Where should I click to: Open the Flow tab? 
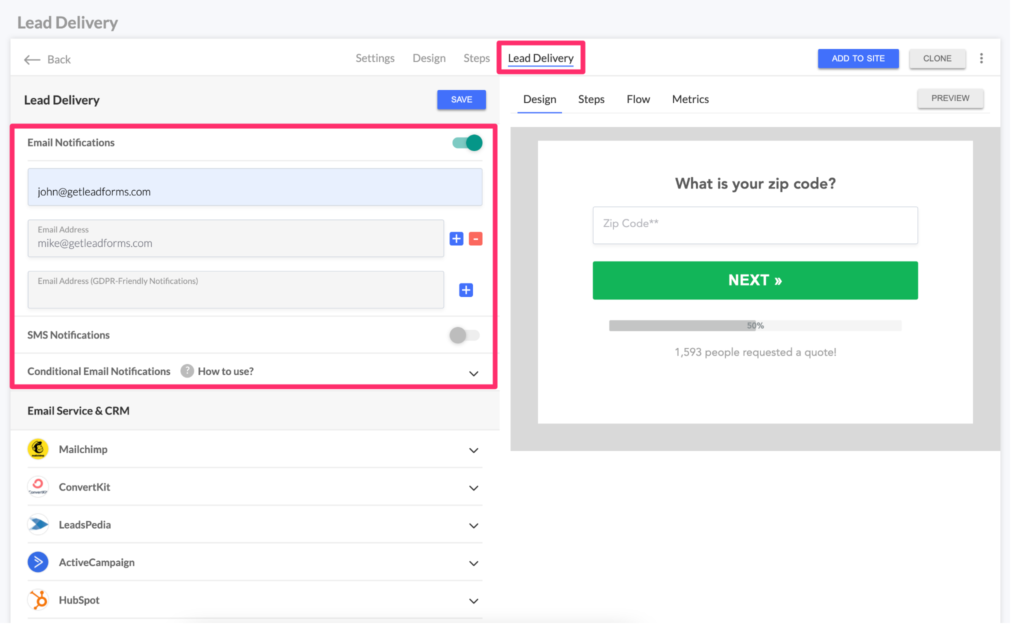click(x=638, y=99)
